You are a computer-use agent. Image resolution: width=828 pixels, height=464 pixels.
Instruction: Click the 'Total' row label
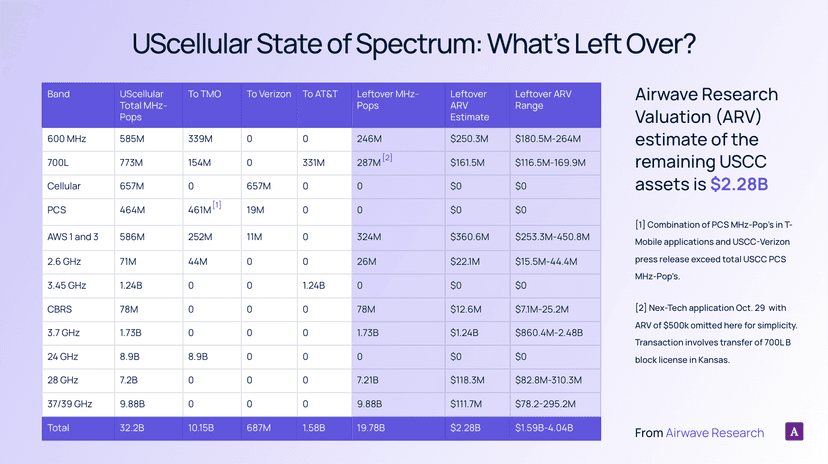click(x=59, y=427)
